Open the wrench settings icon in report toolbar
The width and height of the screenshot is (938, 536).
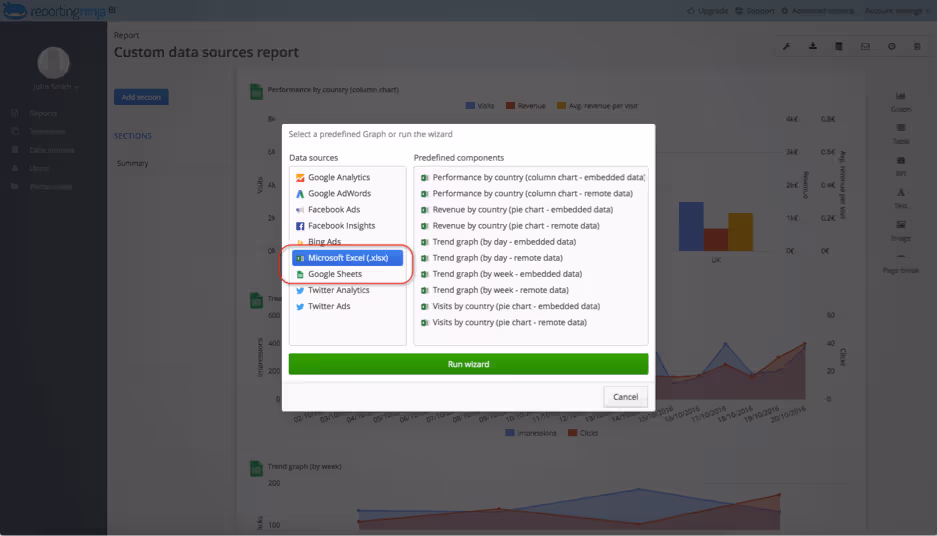click(x=787, y=47)
